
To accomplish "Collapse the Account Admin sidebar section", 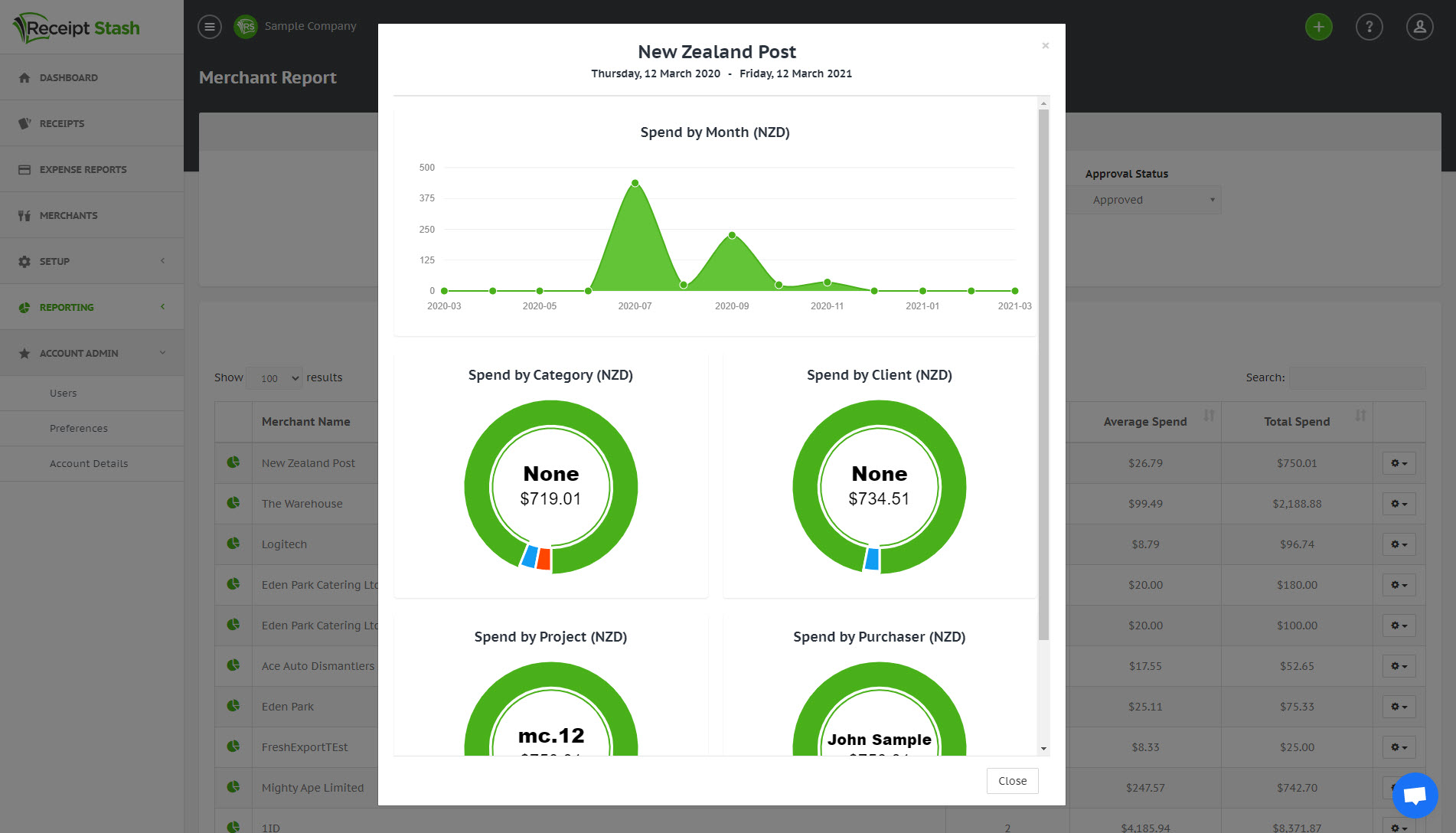I will [x=92, y=353].
